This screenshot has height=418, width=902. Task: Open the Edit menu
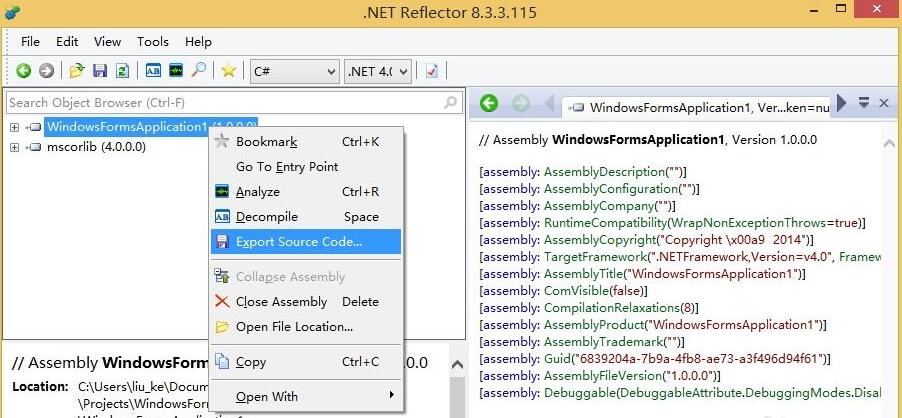67,41
